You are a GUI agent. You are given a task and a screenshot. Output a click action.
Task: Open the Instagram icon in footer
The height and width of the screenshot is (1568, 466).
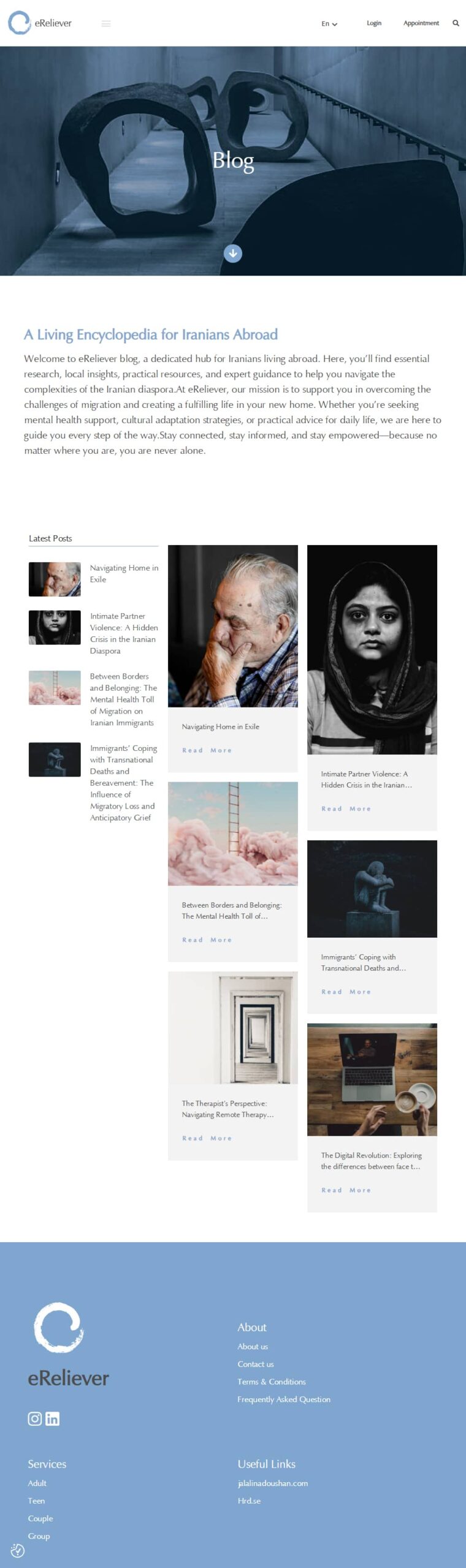[35, 1419]
